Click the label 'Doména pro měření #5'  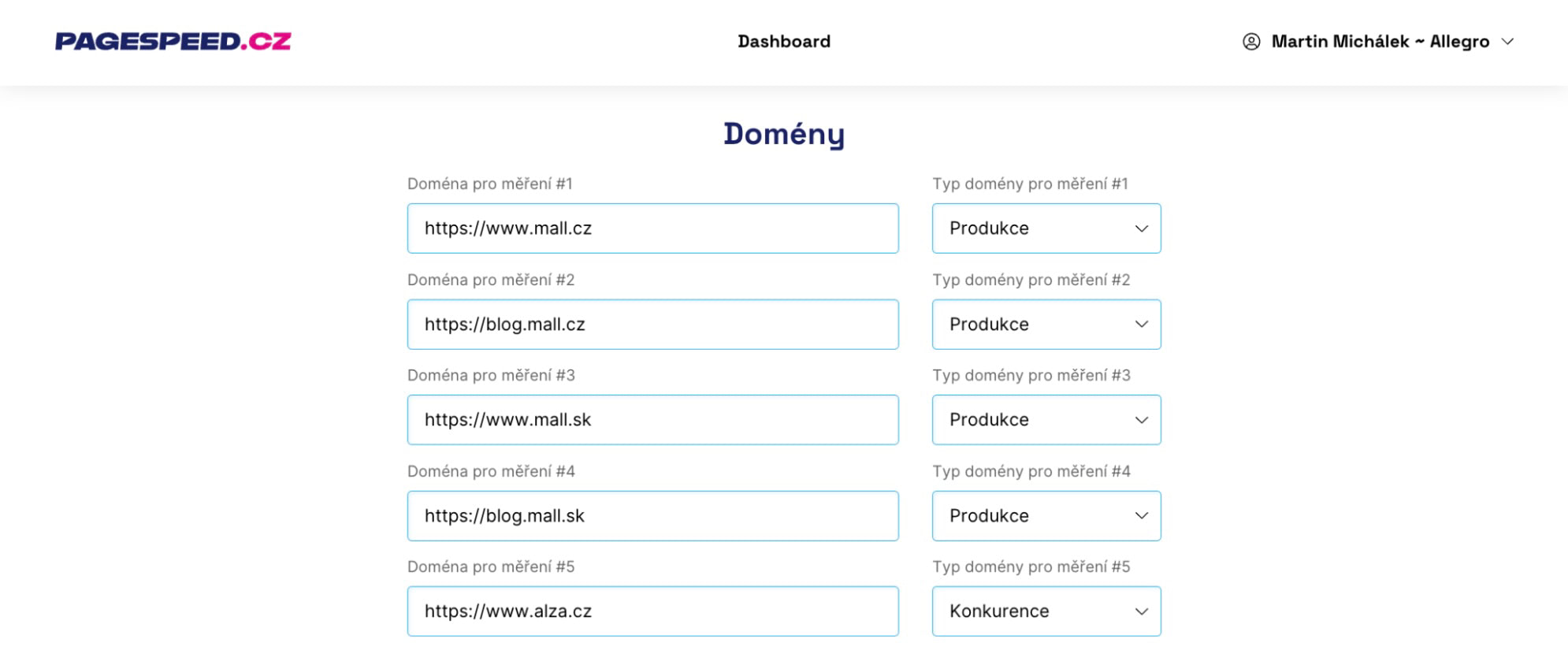coord(491,567)
